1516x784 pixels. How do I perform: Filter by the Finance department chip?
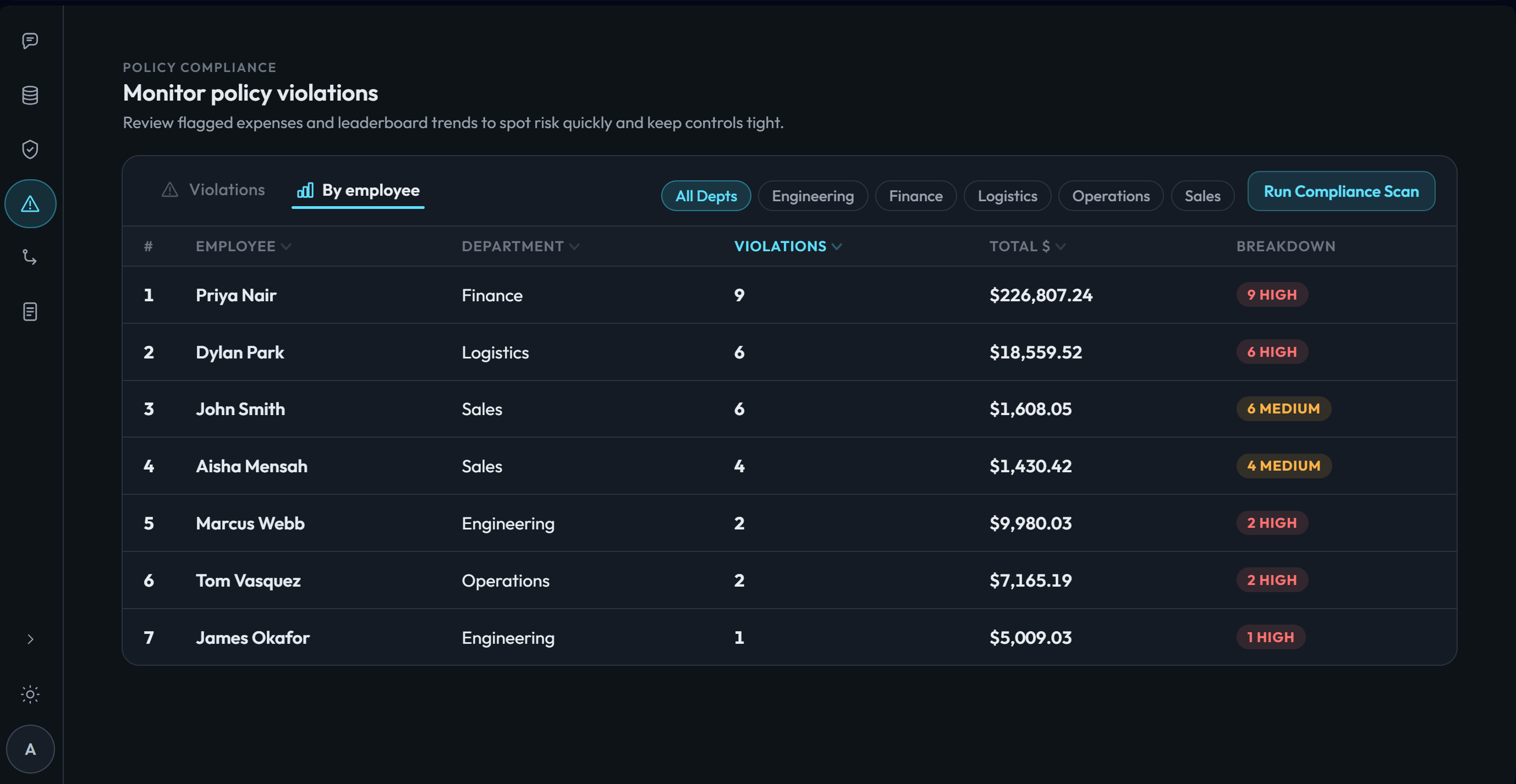tap(915, 196)
